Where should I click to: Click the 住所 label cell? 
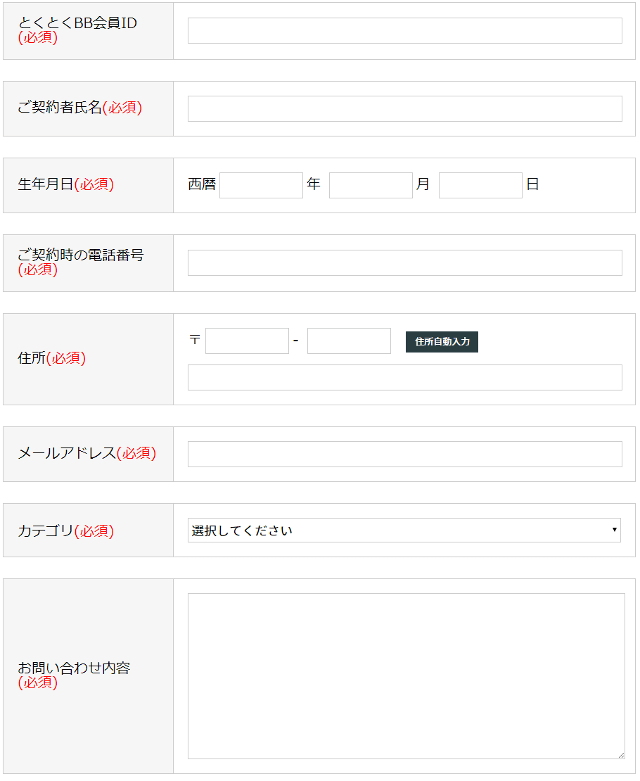tap(89, 359)
